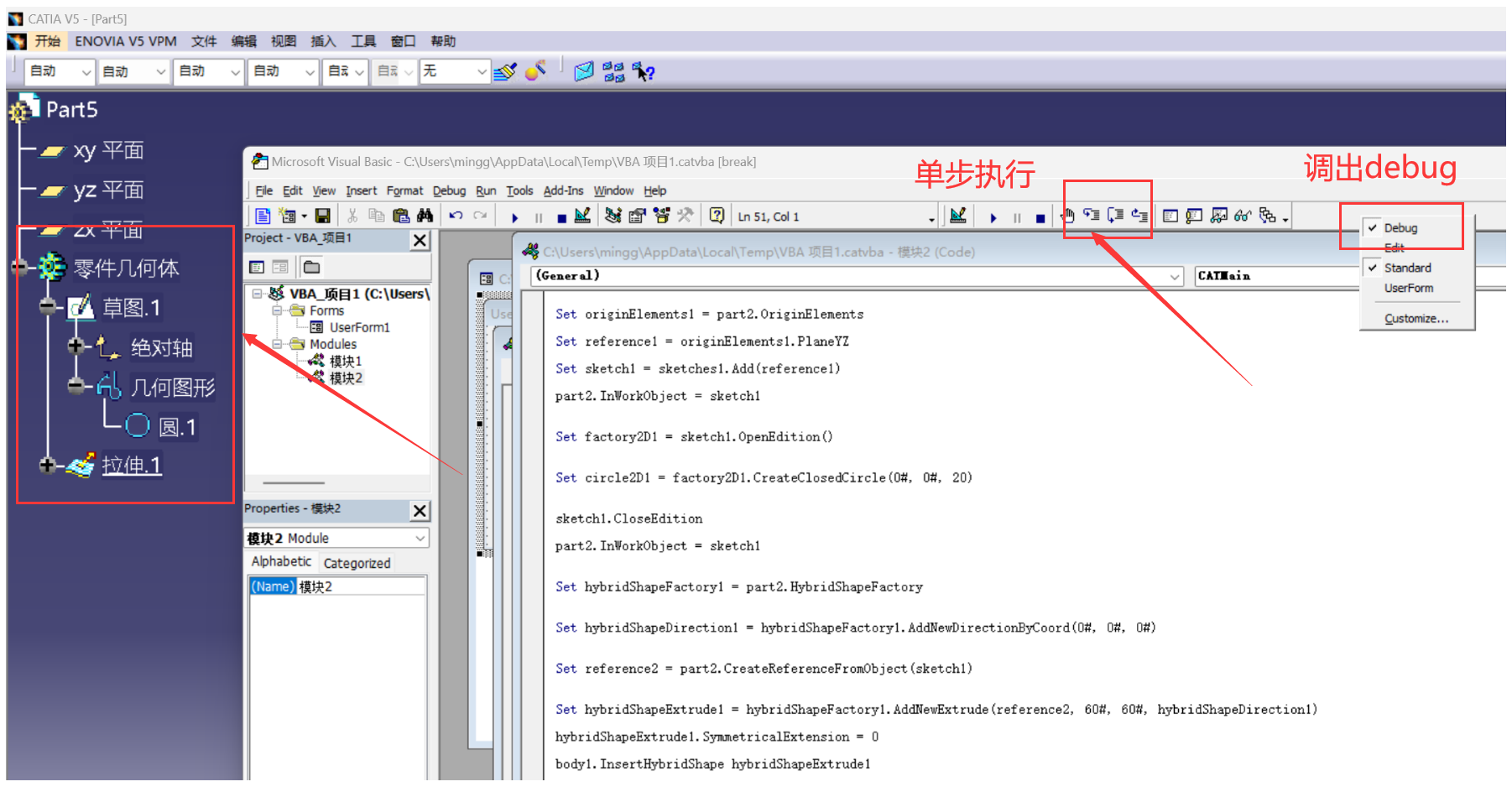Open Project Explorer from toolbar icon
Screen dimensions: 1512x792
pyautogui.click(x=613, y=216)
